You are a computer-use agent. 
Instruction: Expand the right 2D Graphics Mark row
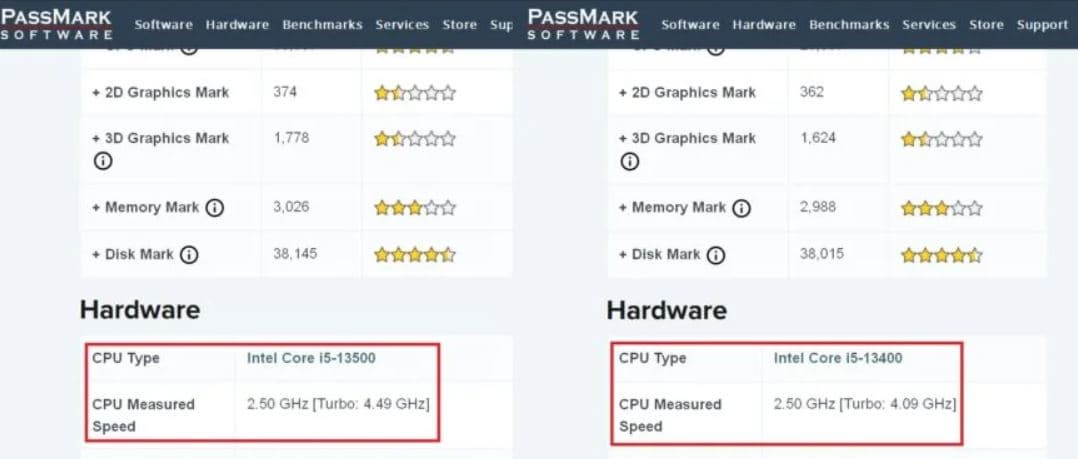click(687, 92)
